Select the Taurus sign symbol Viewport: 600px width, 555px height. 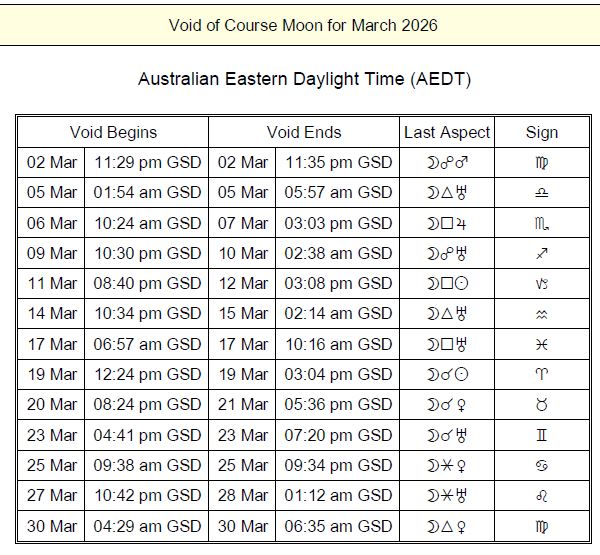tap(541, 405)
